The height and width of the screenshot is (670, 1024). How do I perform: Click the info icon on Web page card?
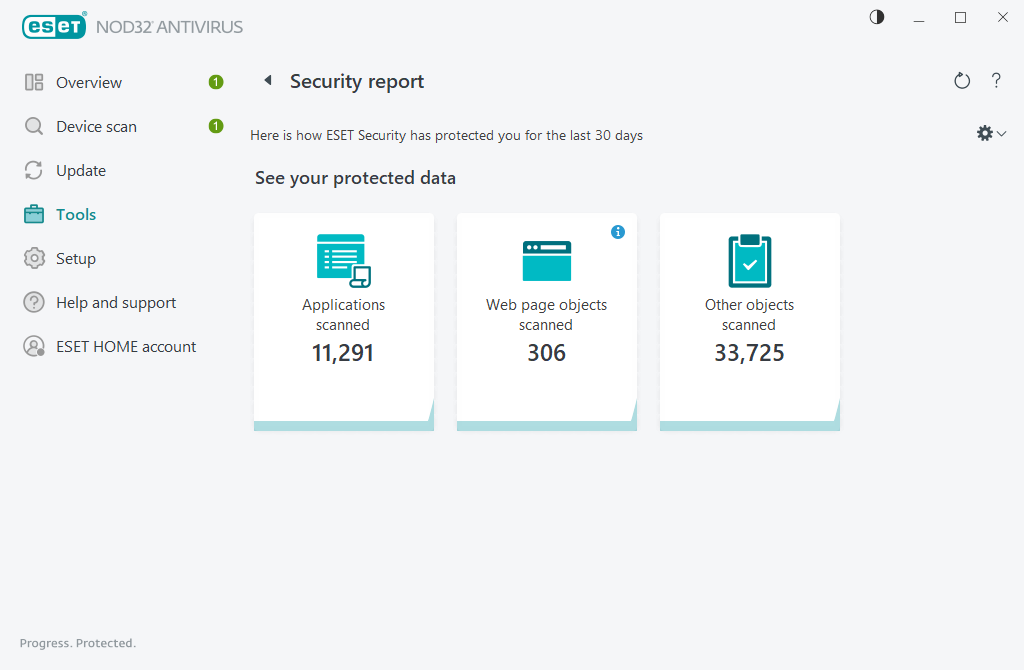coord(618,232)
